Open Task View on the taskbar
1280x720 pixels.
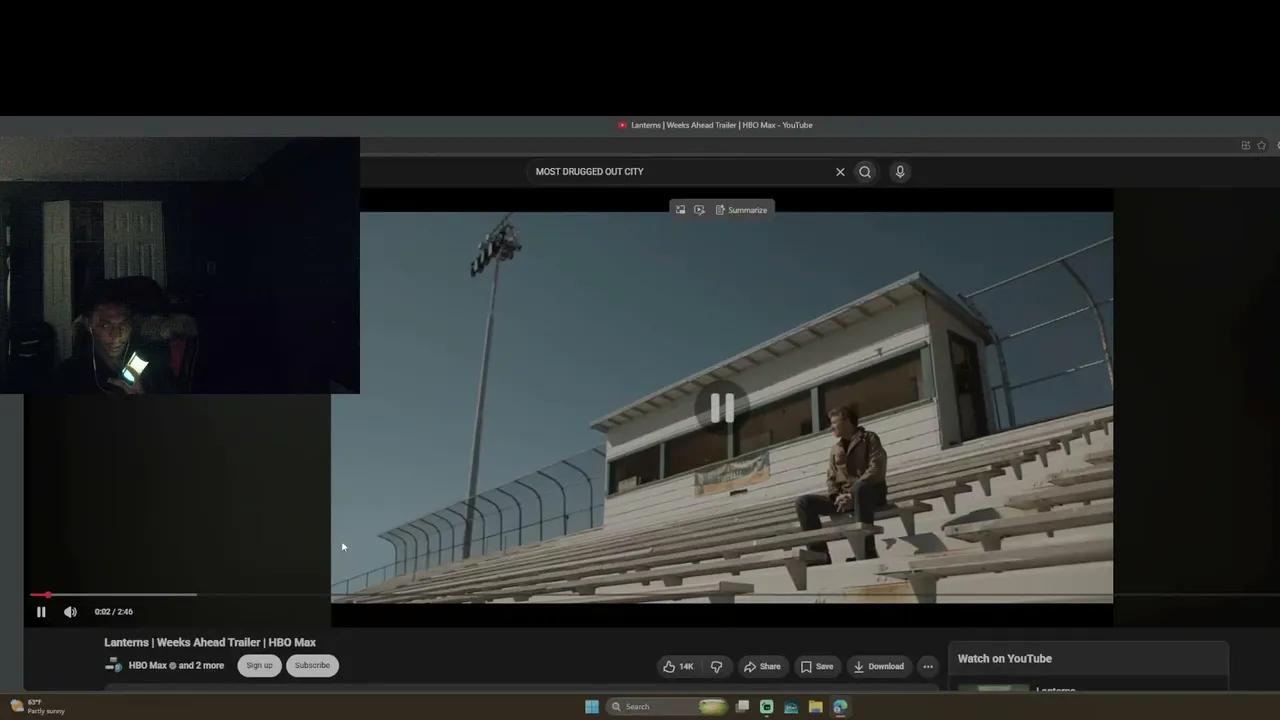coord(742,707)
